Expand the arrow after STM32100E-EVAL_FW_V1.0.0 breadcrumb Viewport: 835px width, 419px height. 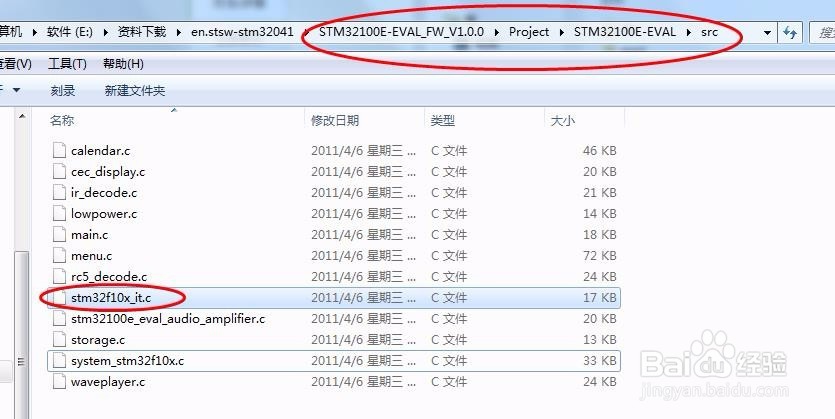[497, 32]
